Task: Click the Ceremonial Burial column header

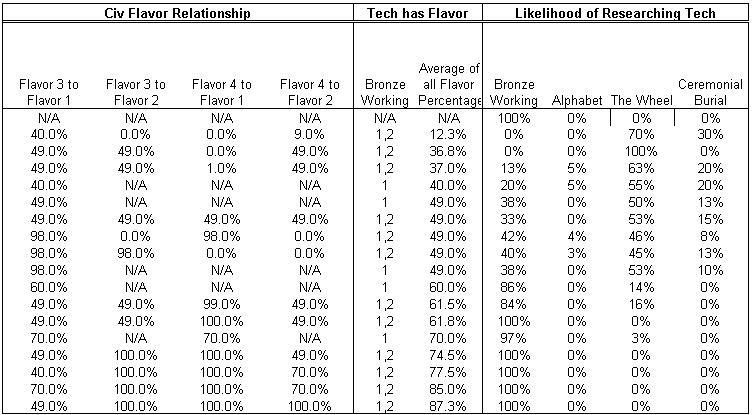Action: click(x=710, y=92)
